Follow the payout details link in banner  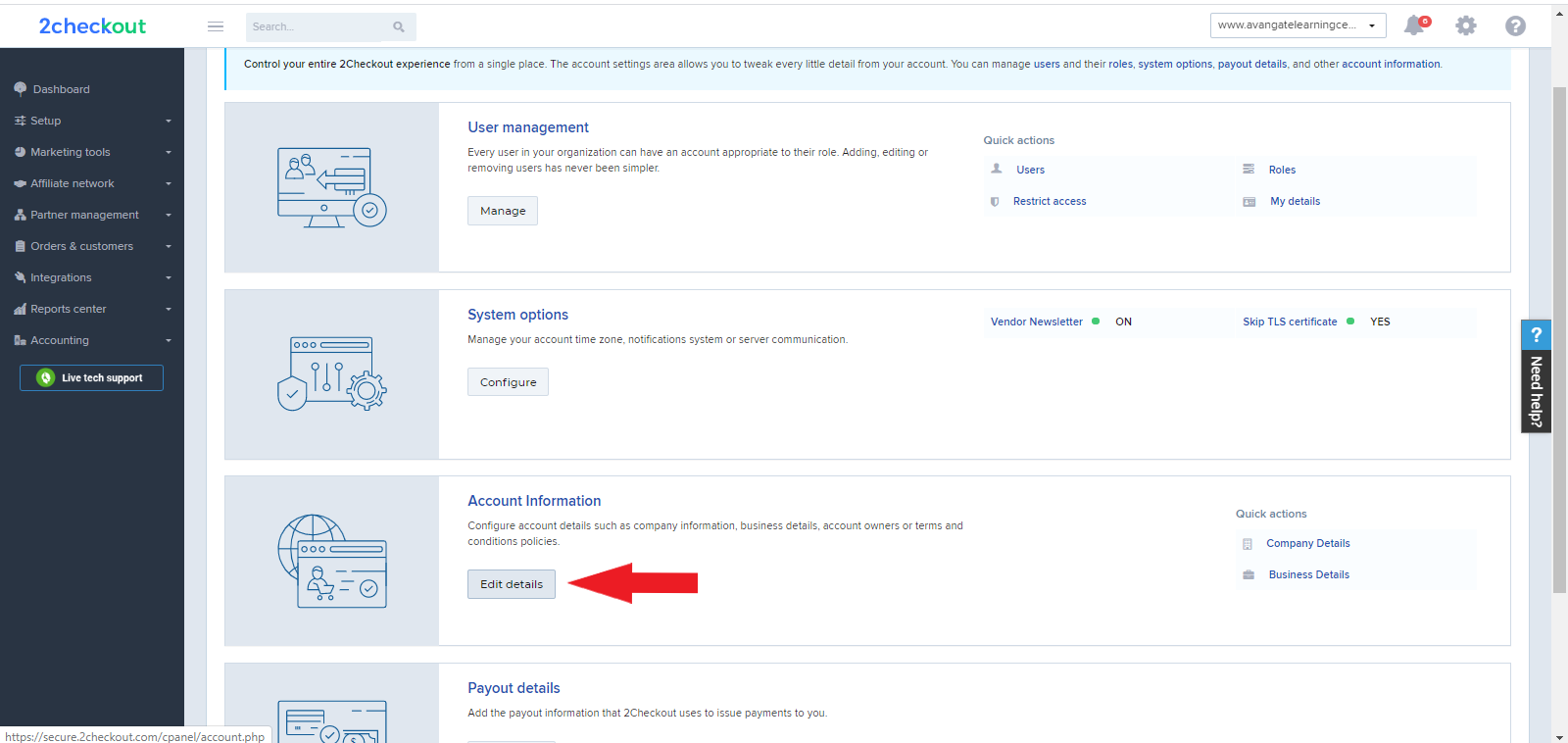1252,64
